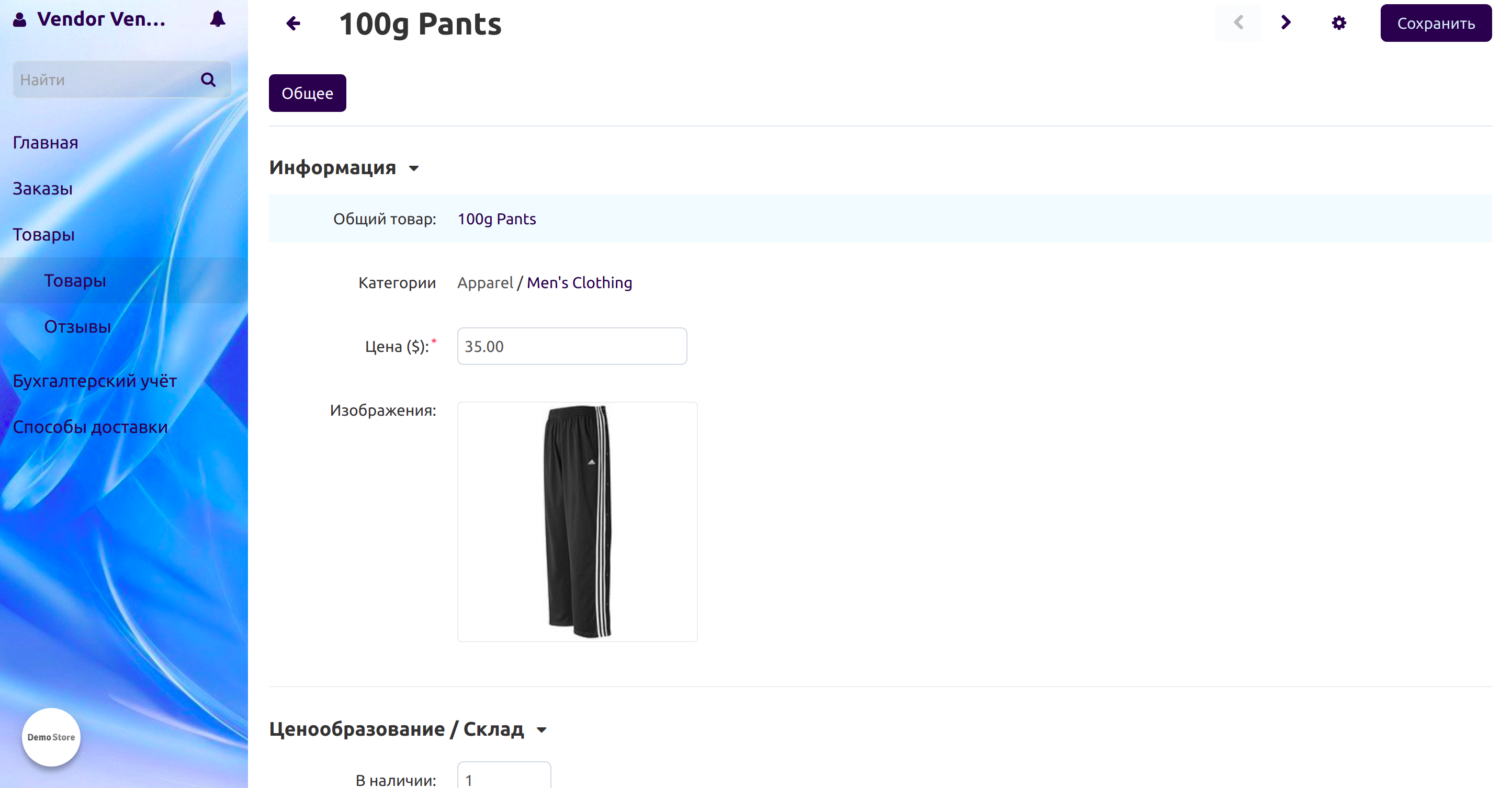1512x788 pixels.
Task: Open the Demo Store round badge
Action: [x=51, y=737]
